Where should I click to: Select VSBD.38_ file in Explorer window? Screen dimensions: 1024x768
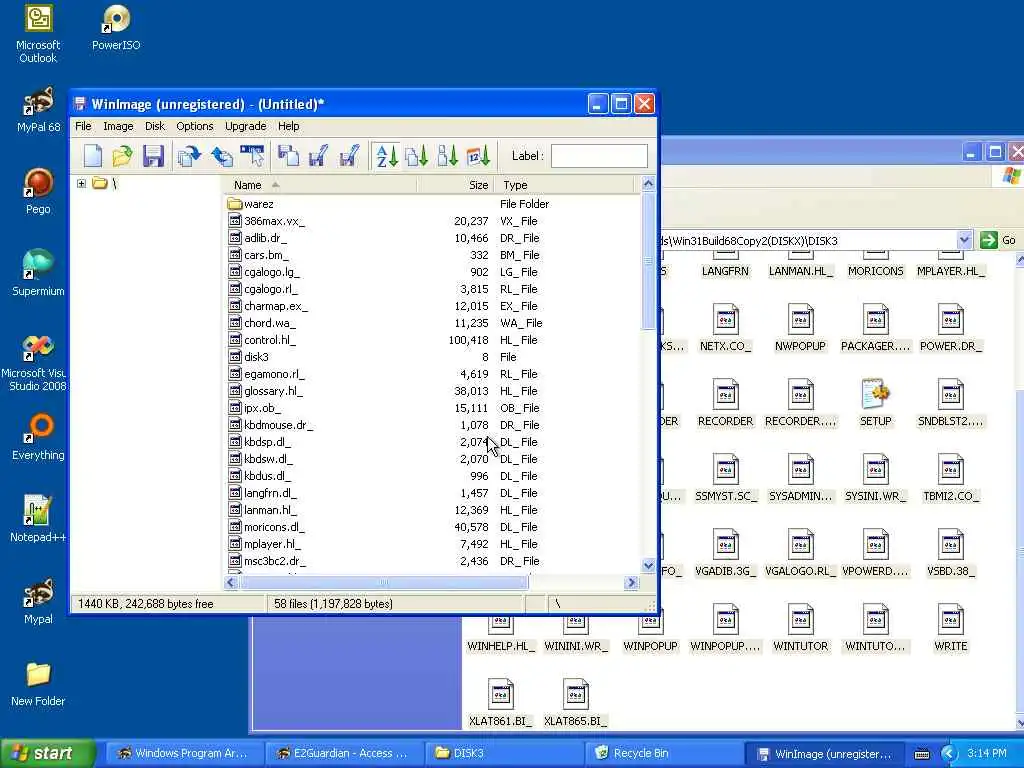(x=950, y=552)
